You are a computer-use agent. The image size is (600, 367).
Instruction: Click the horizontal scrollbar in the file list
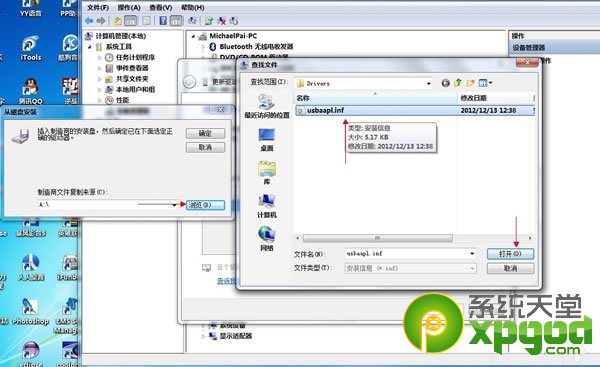pyautogui.click(x=378, y=238)
